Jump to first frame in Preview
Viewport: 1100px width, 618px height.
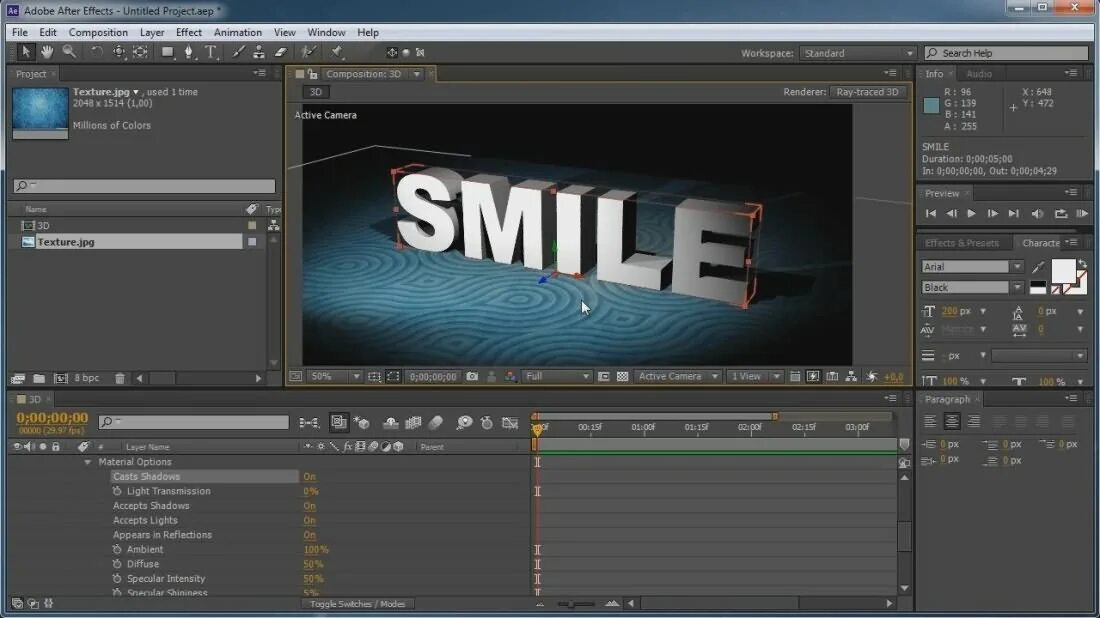931,213
